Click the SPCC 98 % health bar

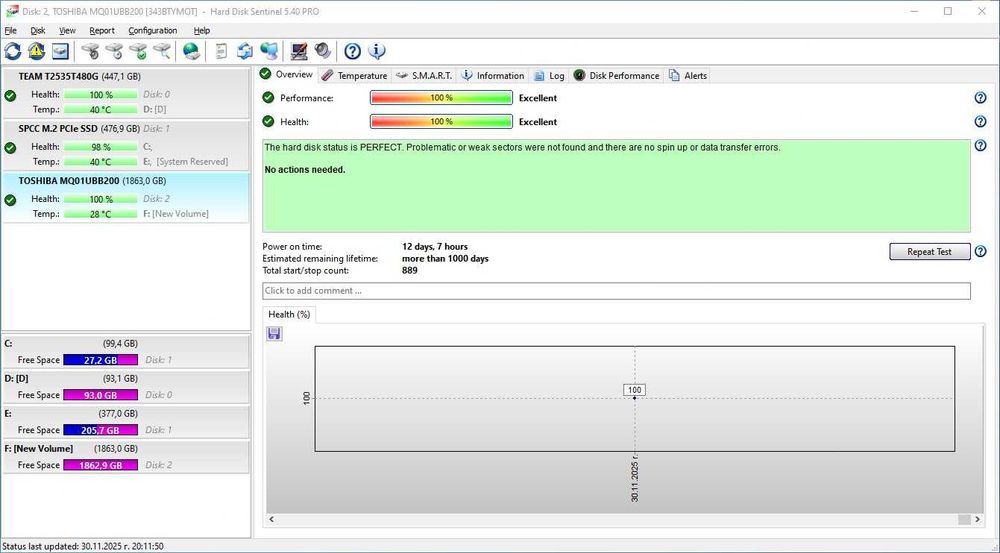point(101,147)
